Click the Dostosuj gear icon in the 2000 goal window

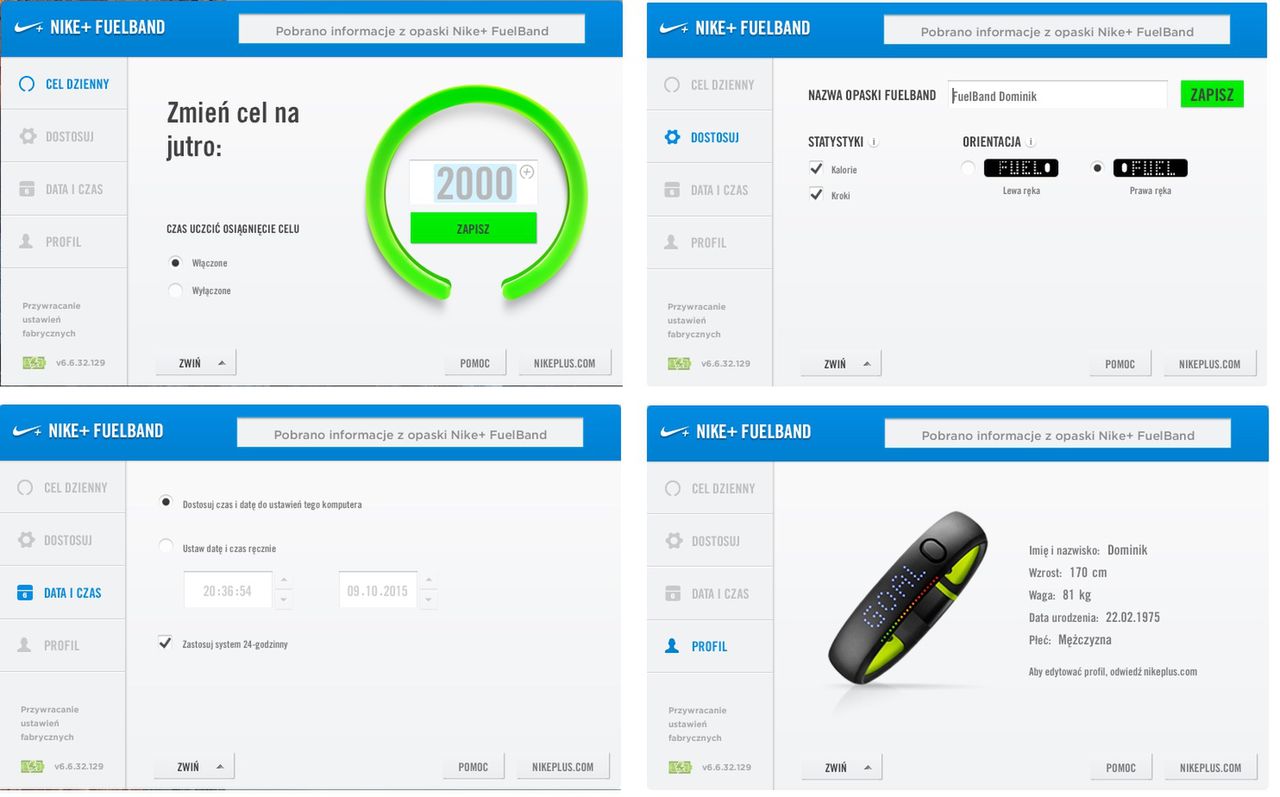27,136
